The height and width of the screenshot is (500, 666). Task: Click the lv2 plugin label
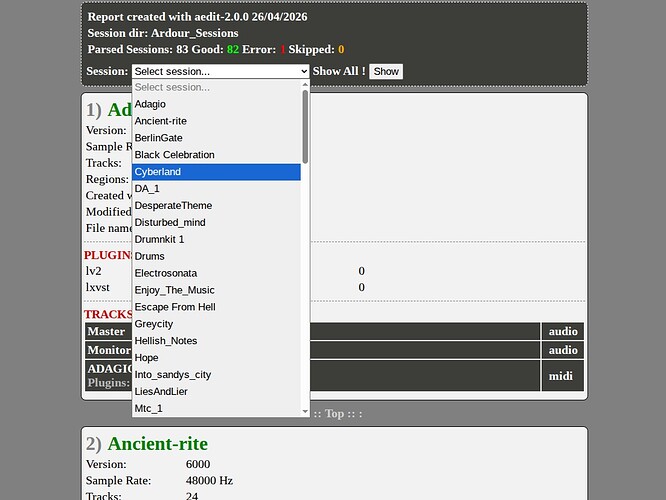[93, 271]
